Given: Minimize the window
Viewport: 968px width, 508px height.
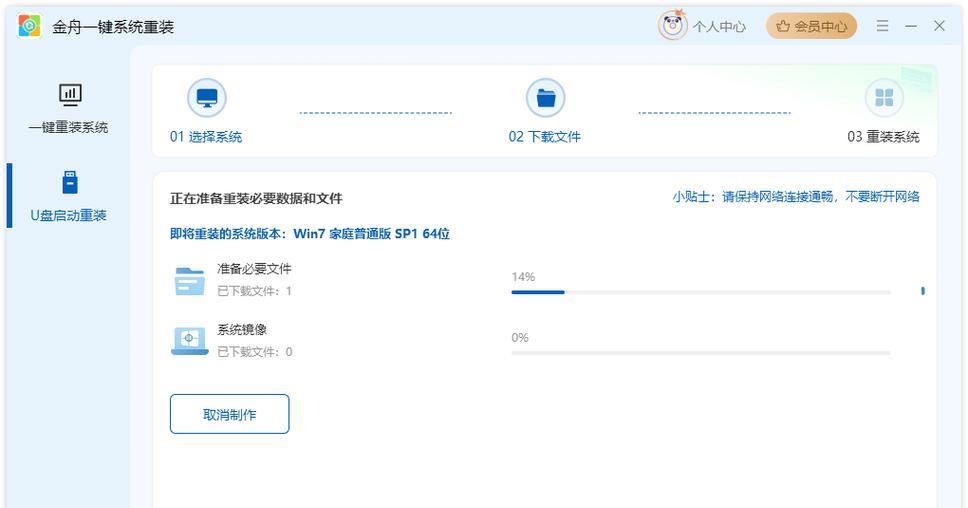Looking at the screenshot, I should click(910, 26).
